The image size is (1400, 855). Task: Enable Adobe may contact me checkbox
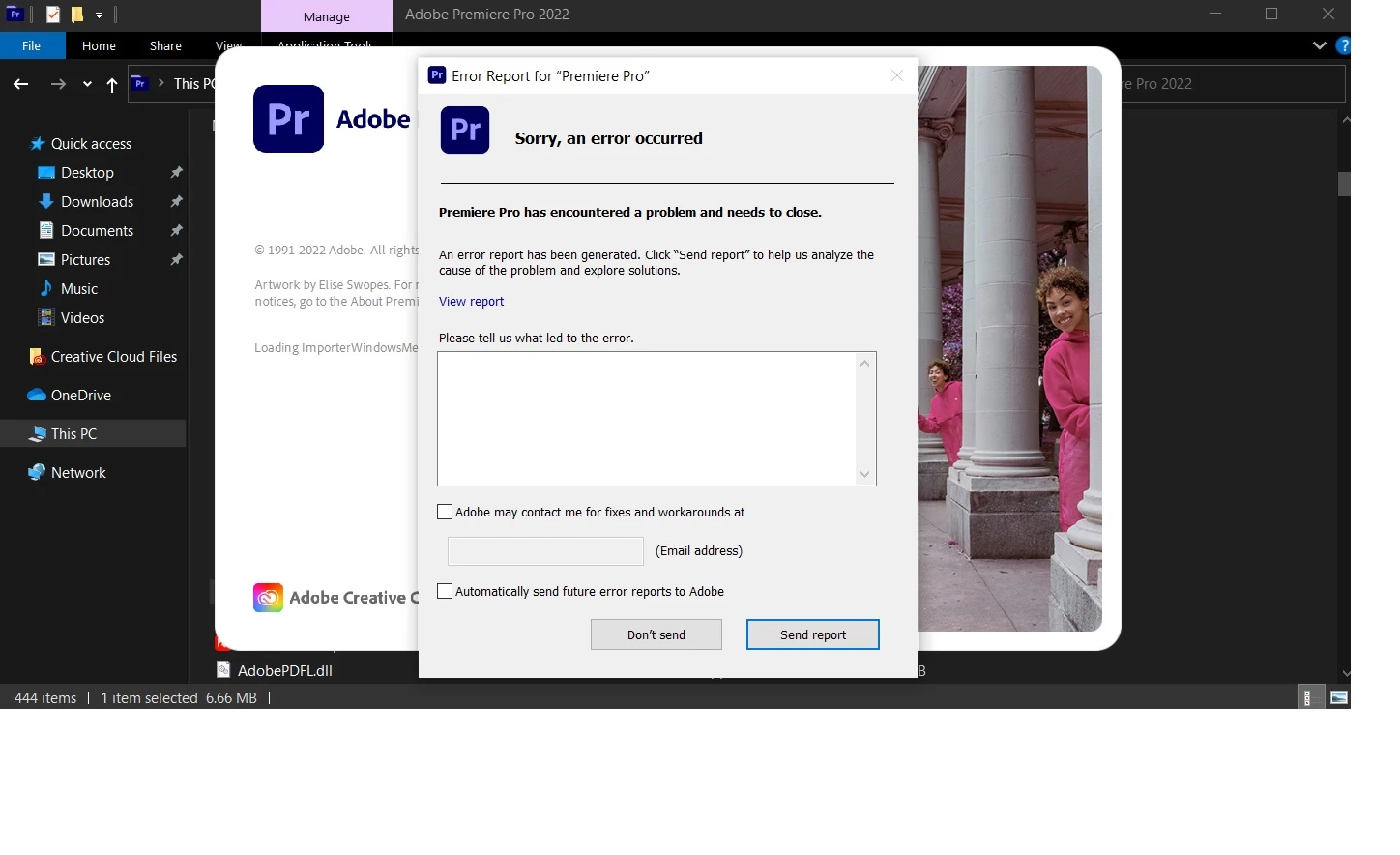[x=445, y=512]
